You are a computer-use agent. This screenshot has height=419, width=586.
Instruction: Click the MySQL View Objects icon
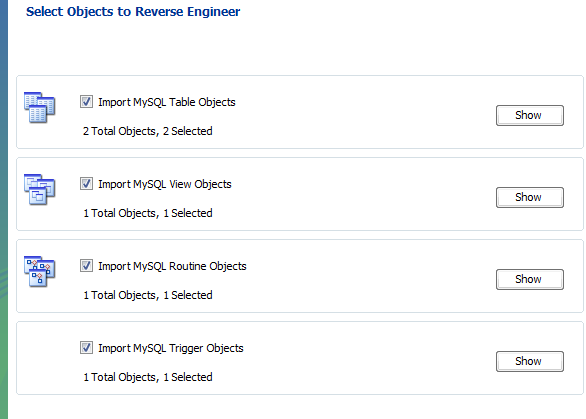pos(40,189)
